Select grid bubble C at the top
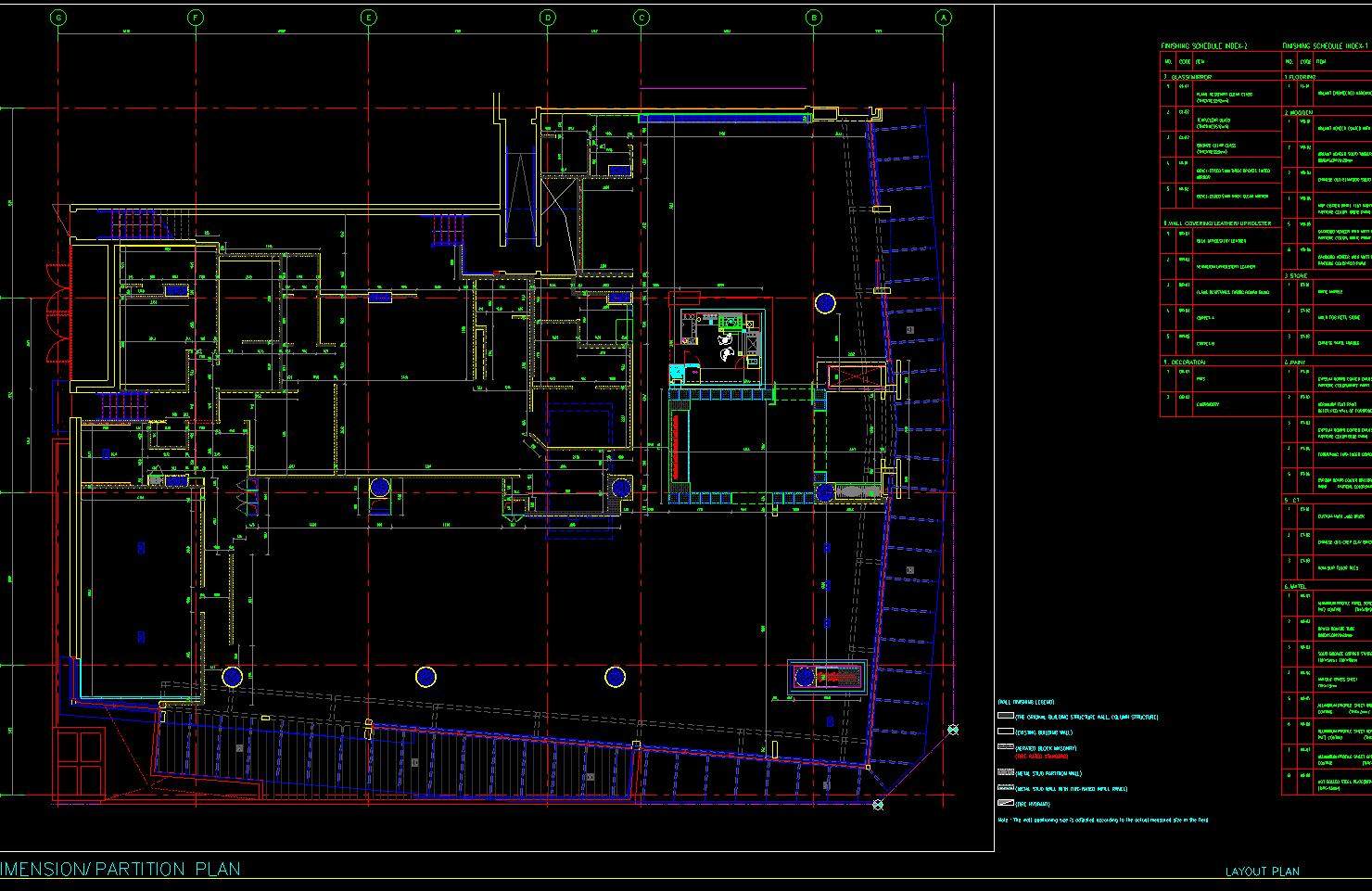This screenshot has width=1372, height=891. click(642, 18)
